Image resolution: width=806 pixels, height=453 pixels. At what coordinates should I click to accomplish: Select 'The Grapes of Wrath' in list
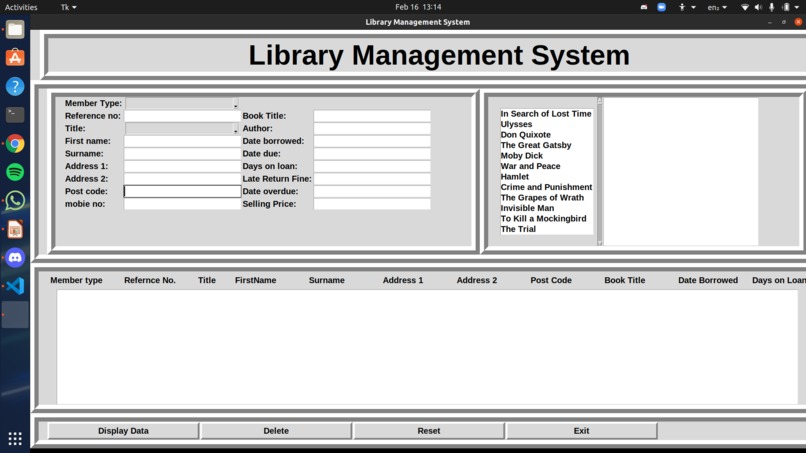(x=542, y=197)
